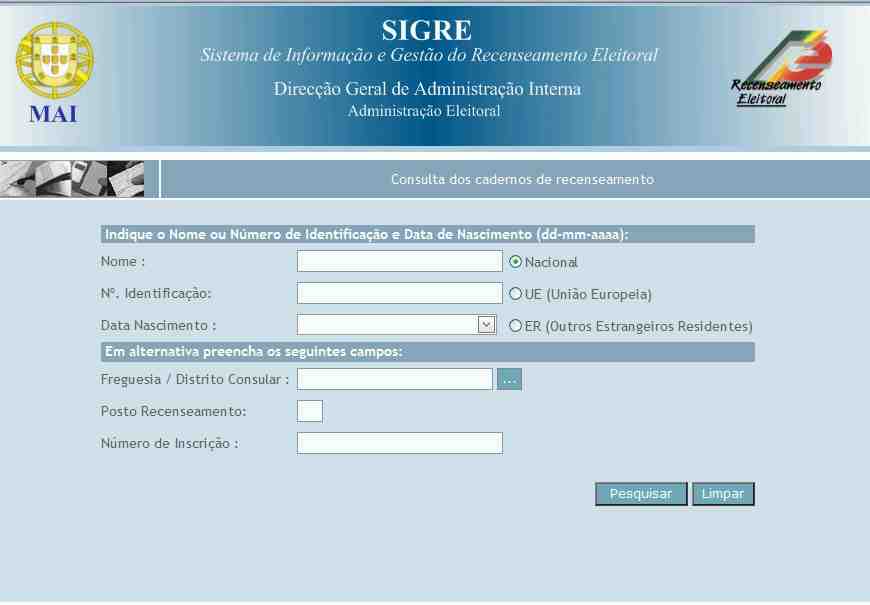The height and width of the screenshot is (605, 870).
Task: Click the Consulta dos cadernos de recenseamento bar
Action: pyautogui.click(x=522, y=180)
